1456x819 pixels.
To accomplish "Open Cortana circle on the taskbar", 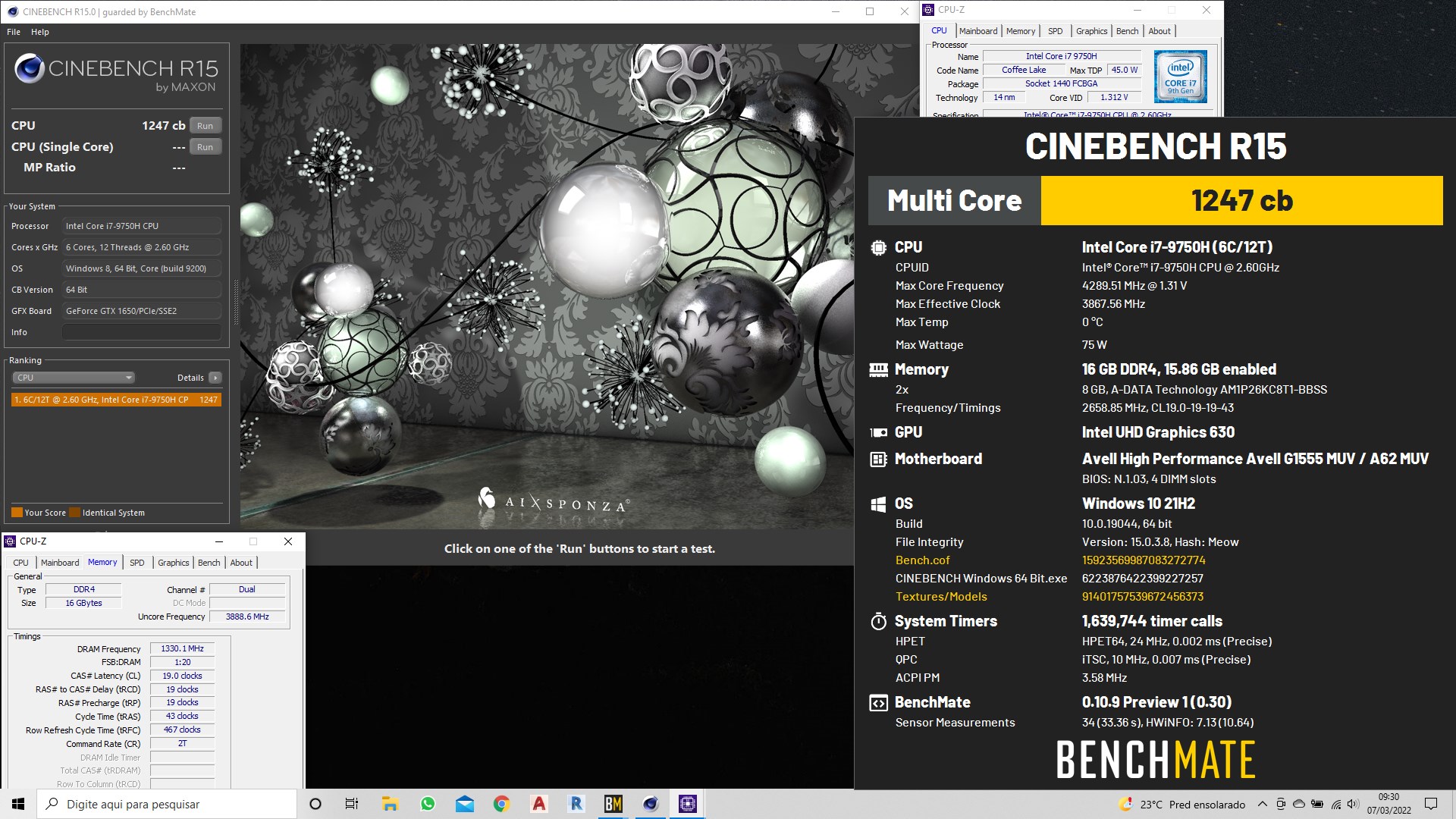I will click(315, 804).
